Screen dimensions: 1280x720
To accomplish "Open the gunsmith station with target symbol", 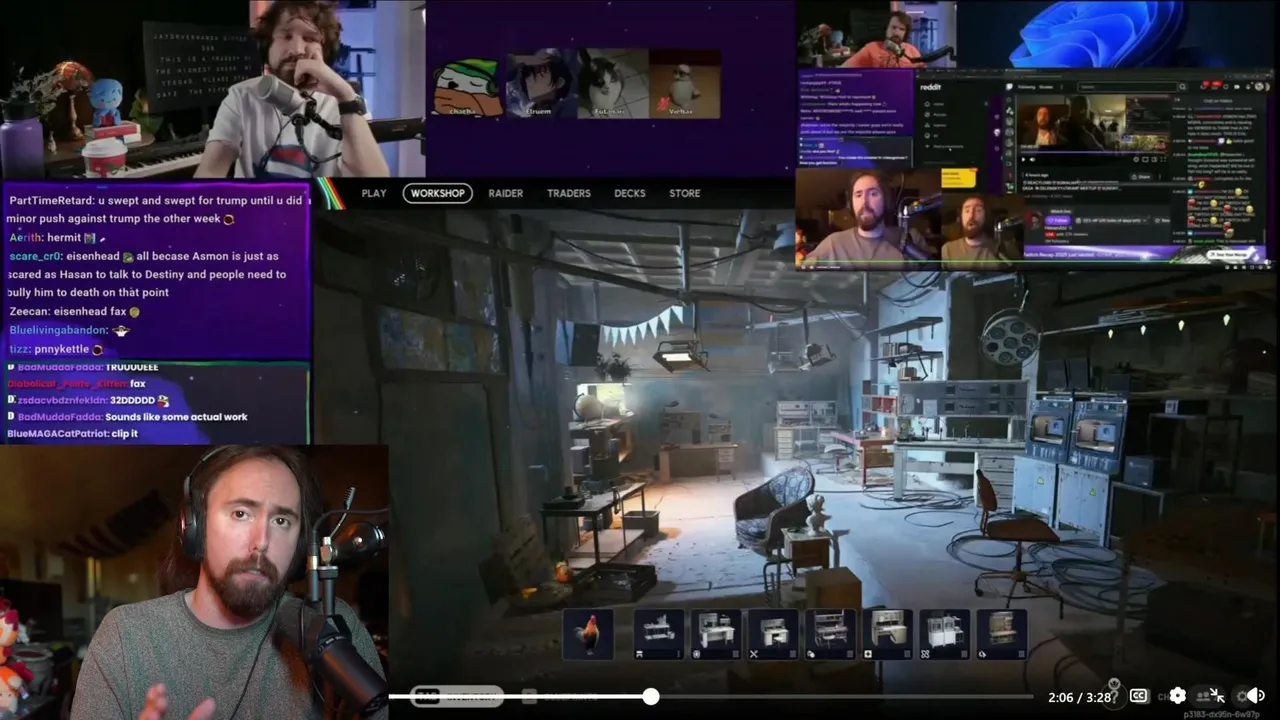I will click(x=717, y=634).
